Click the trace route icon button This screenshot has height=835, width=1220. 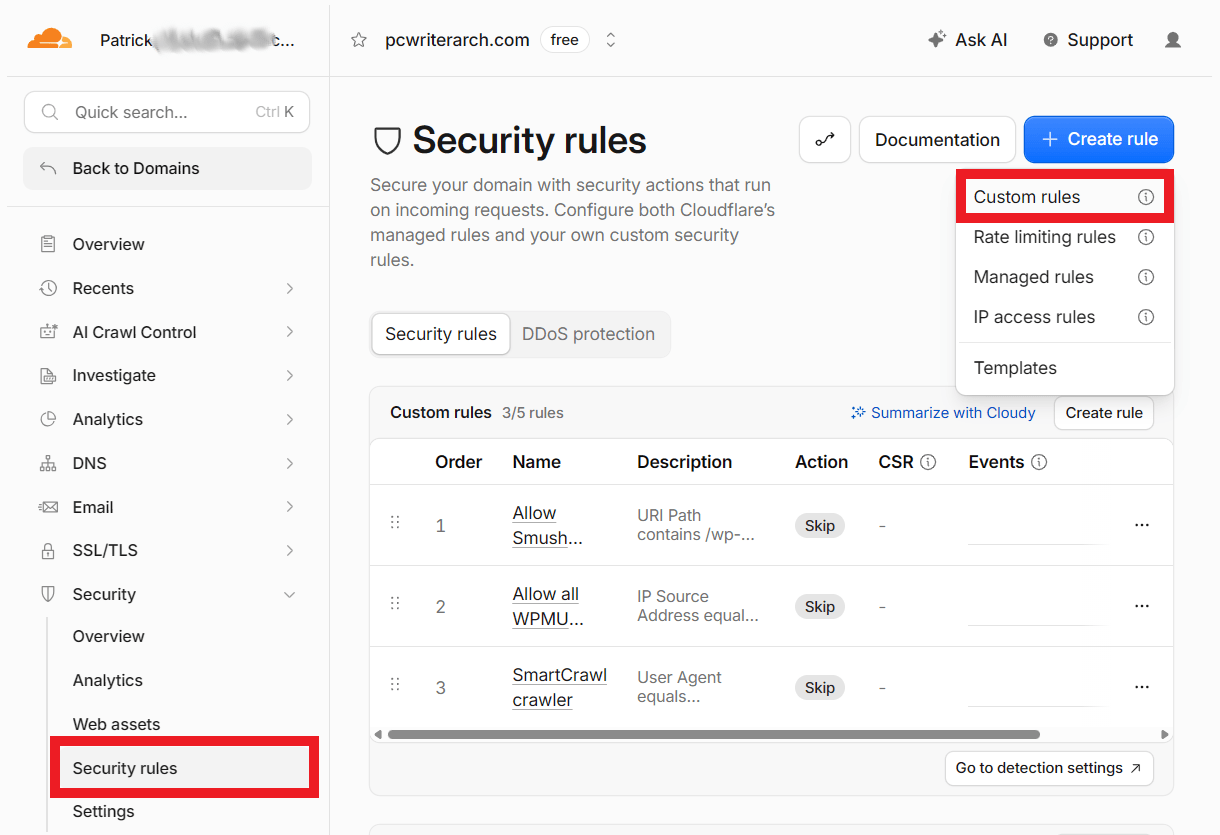(825, 140)
